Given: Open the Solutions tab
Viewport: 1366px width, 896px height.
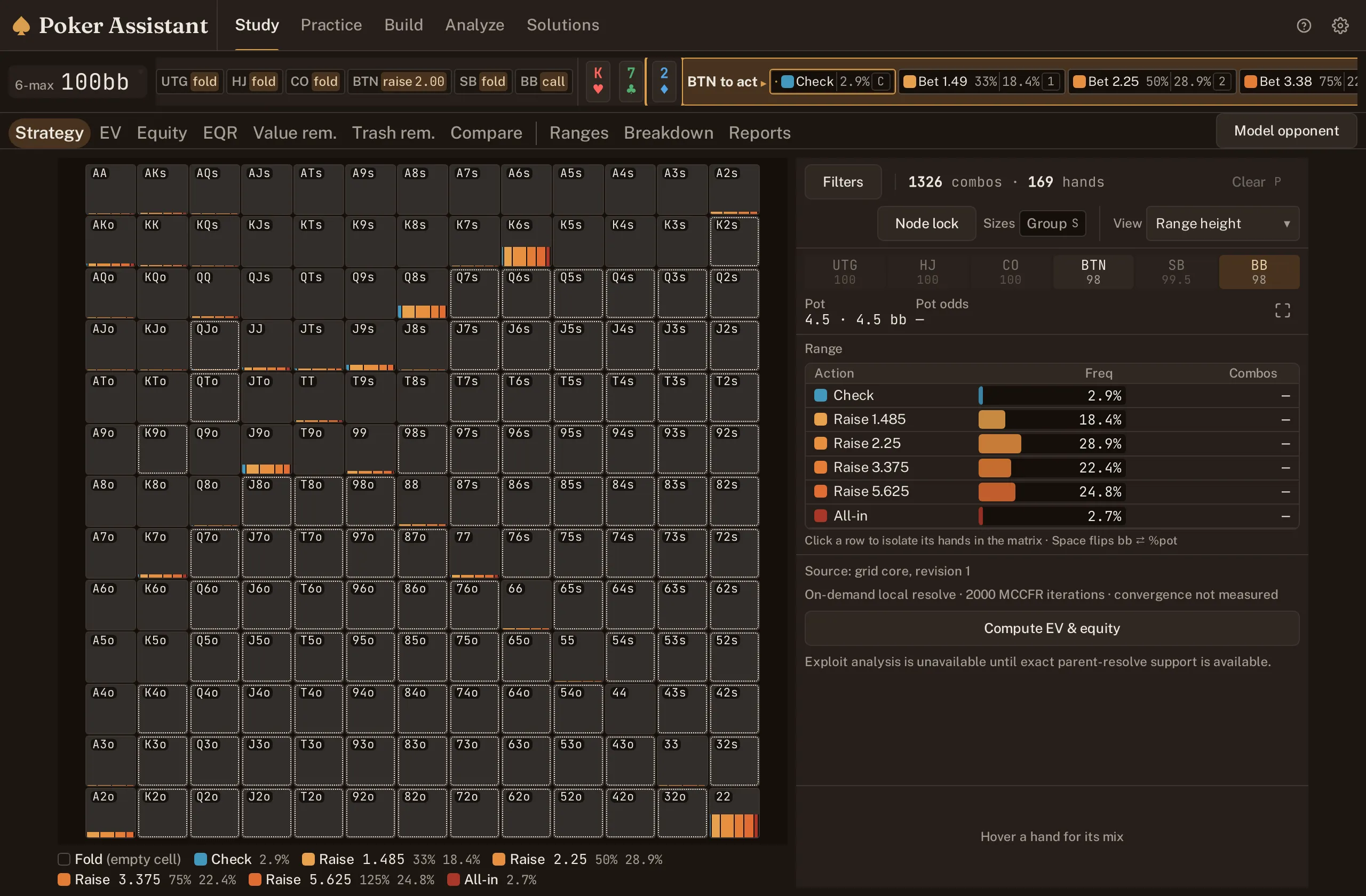Looking at the screenshot, I should point(562,25).
